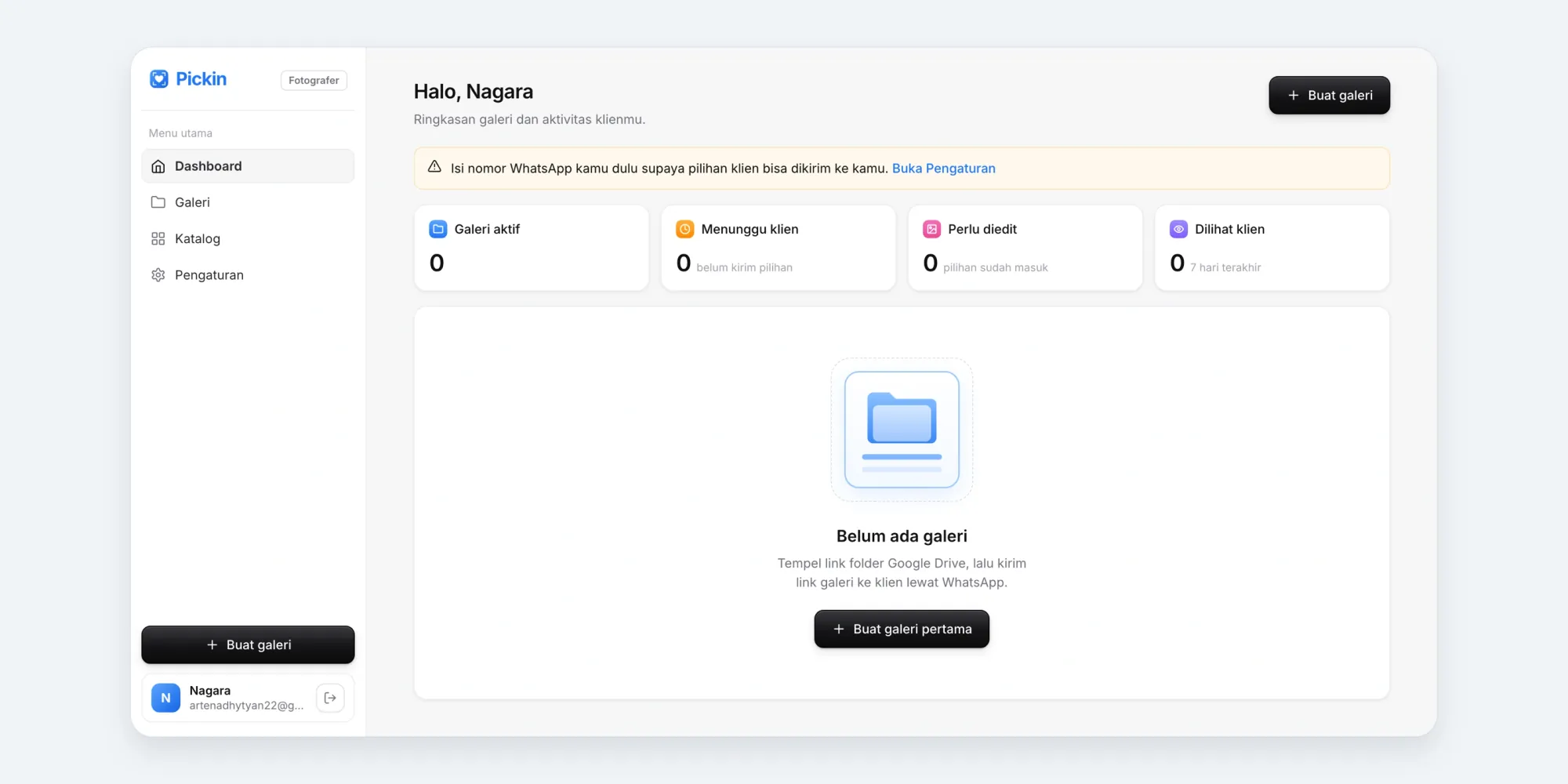Image resolution: width=1568 pixels, height=784 pixels.
Task: Follow the Buka Pengaturan link
Action: [944, 169]
